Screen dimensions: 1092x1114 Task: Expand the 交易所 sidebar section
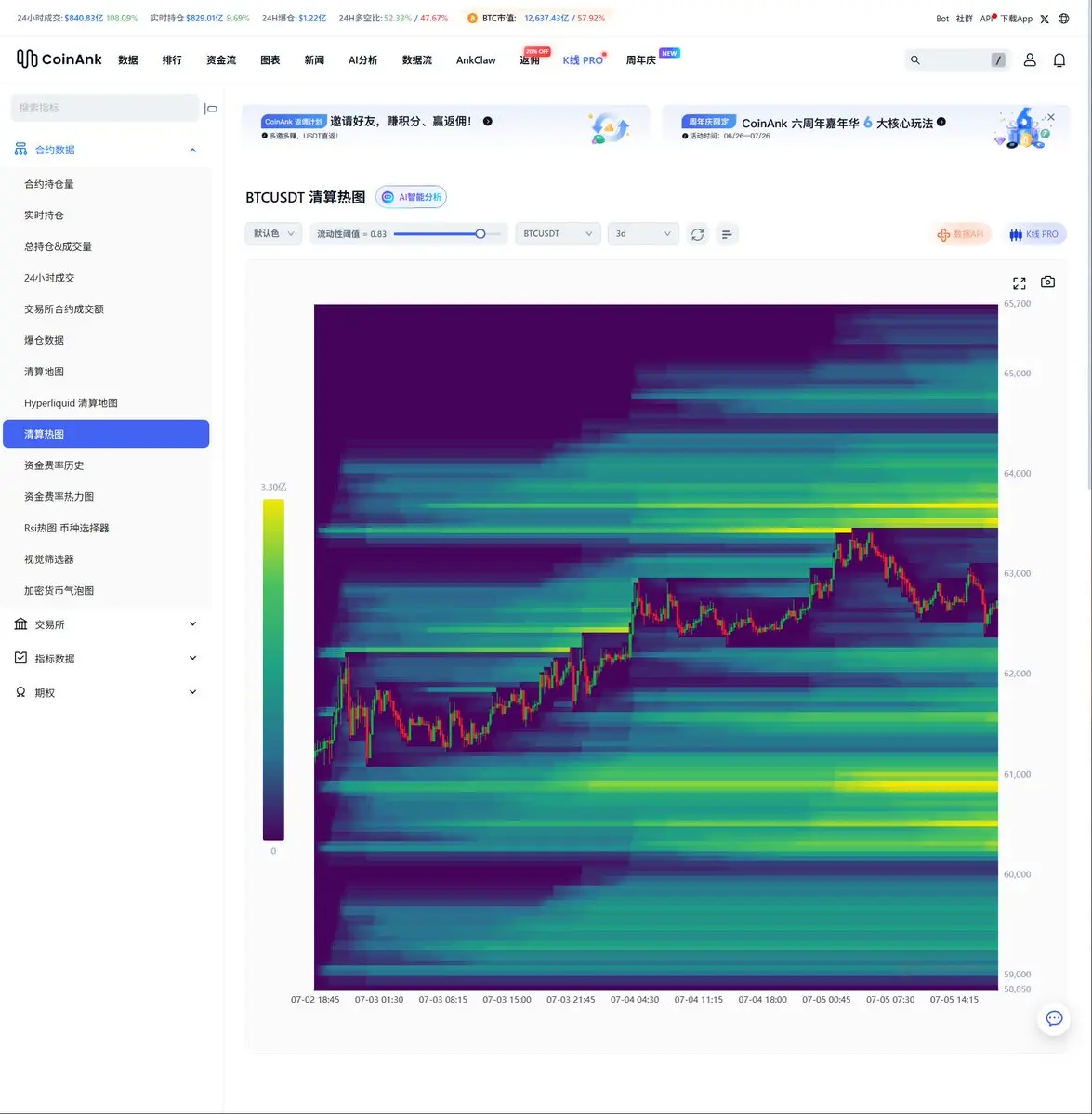tap(107, 623)
